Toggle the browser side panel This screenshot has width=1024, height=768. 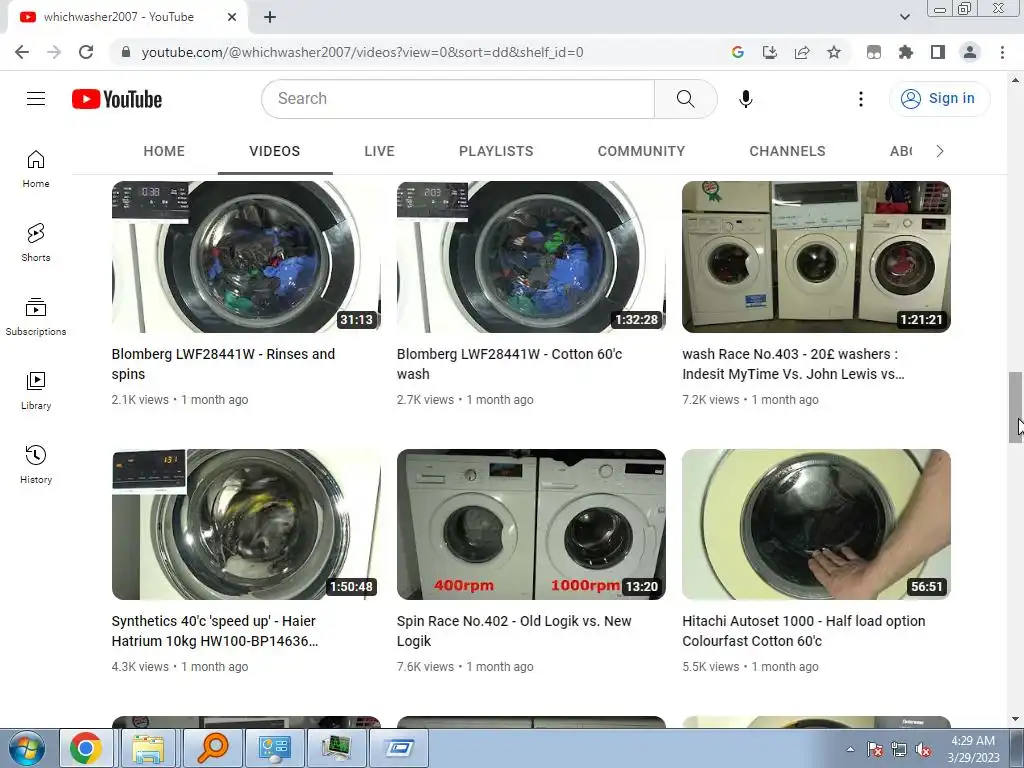click(938, 52)
